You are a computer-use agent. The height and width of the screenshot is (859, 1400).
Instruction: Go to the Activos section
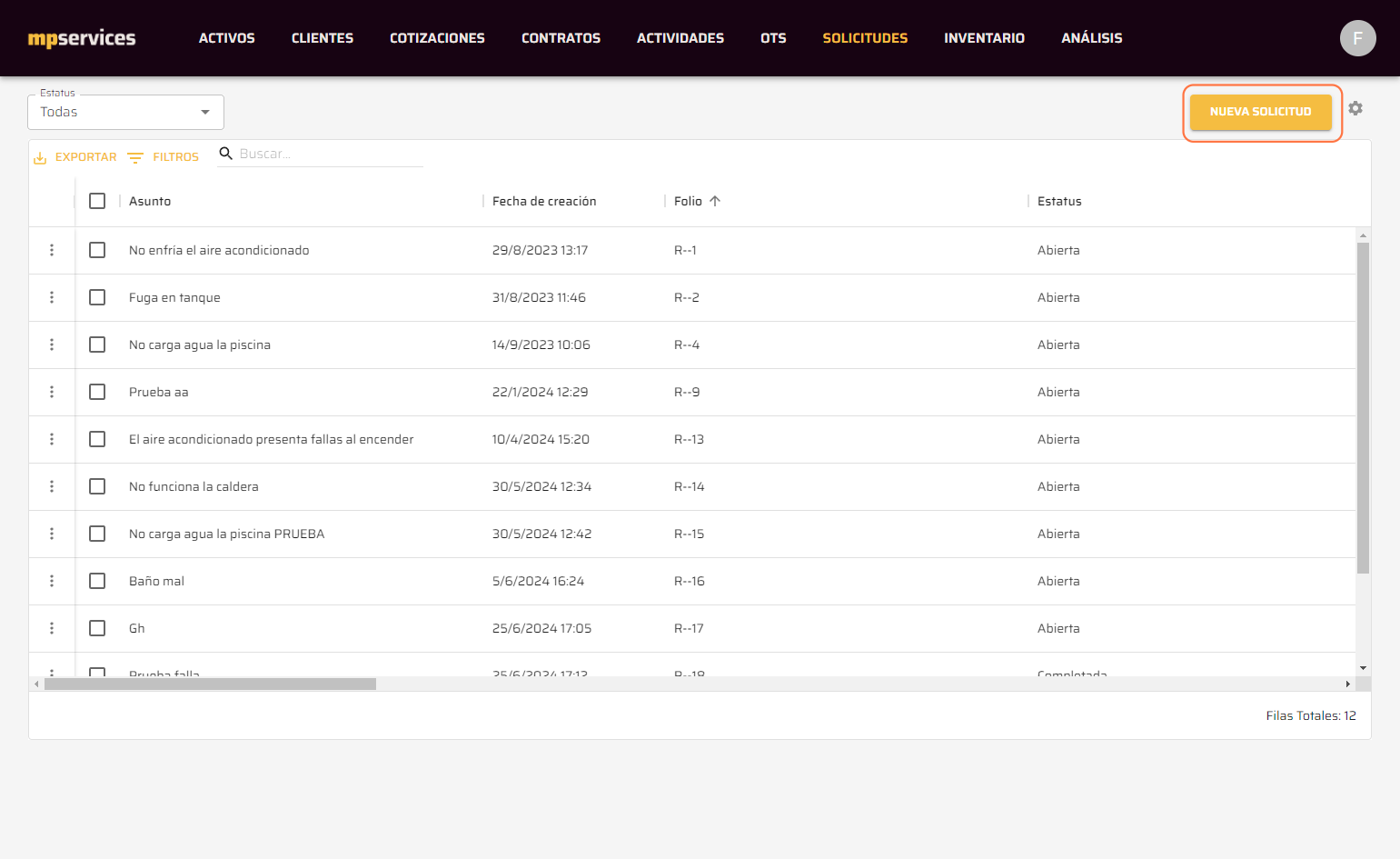click(226, 38)
